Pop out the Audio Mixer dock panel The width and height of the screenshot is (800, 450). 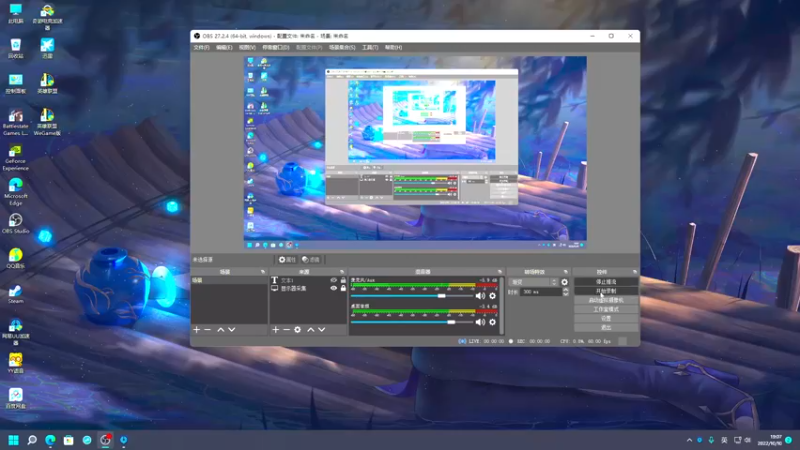(x=499, y=272)
